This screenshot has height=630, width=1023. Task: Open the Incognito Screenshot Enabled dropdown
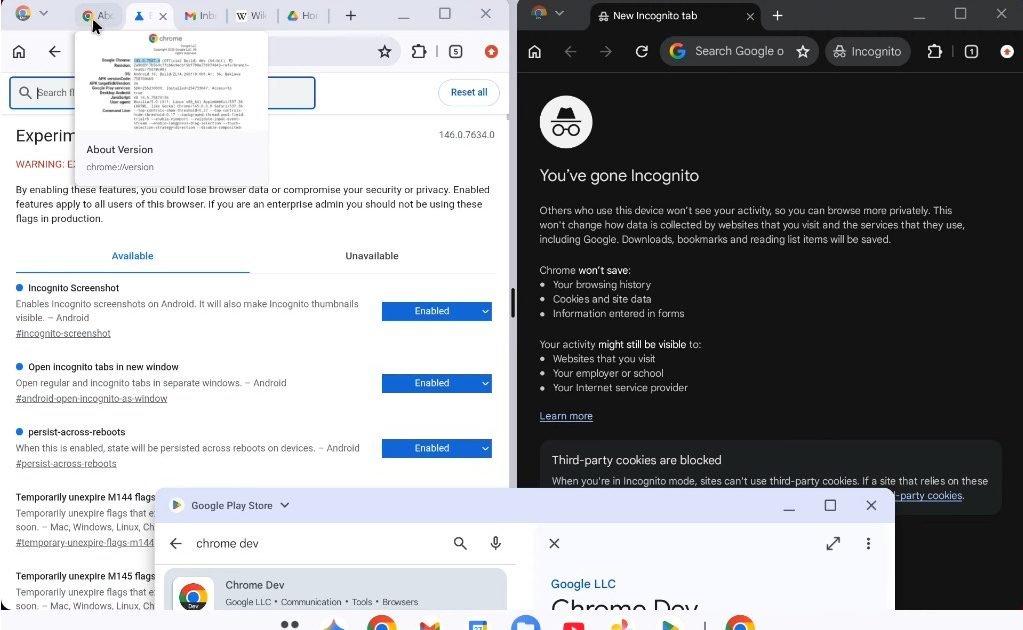(436, 311)
